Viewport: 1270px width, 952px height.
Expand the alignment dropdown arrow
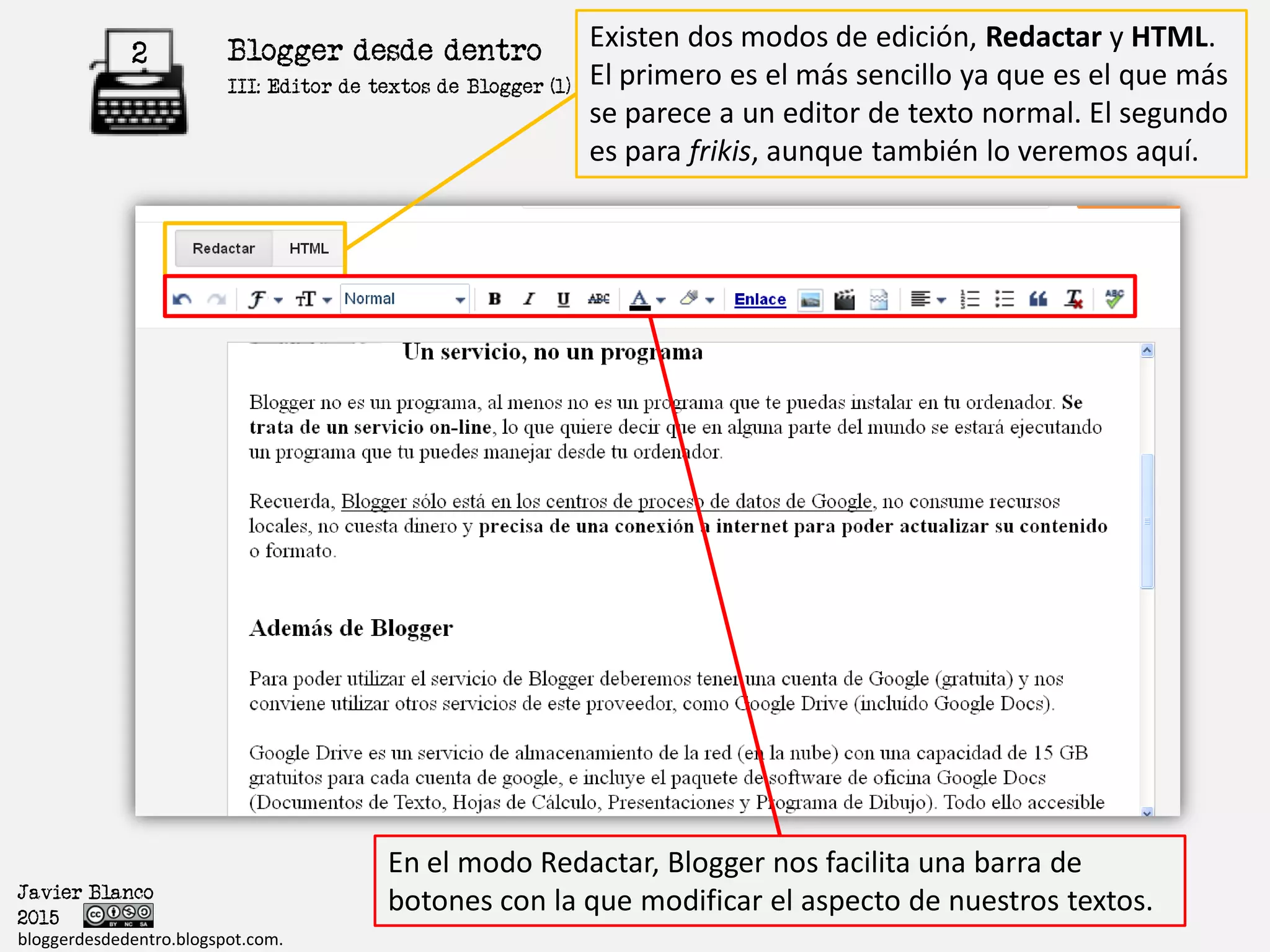click(x=941, y=301)
